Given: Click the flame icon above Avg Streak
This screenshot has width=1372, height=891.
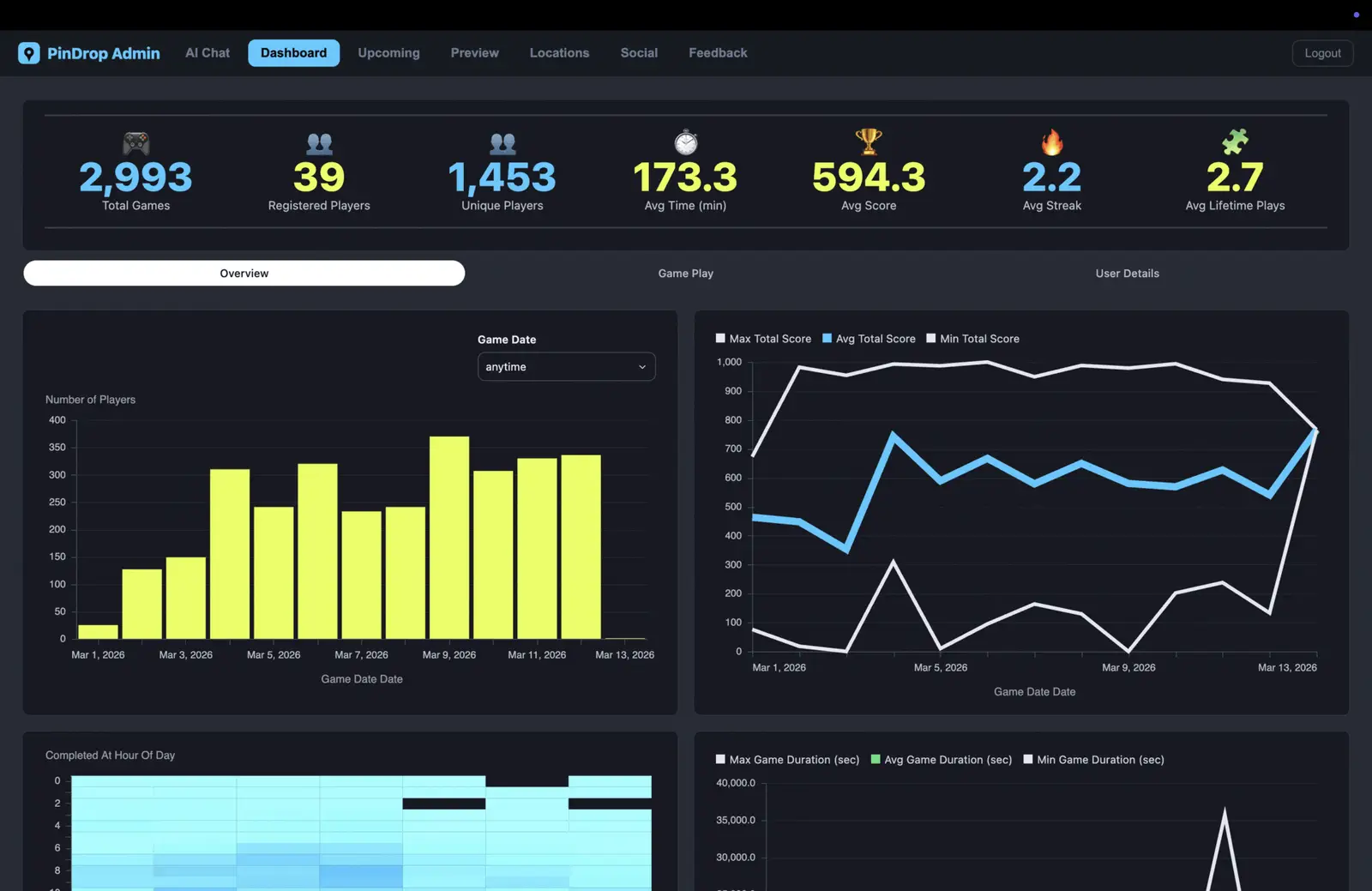Looking at the screenshot, I should (1052, 141).
